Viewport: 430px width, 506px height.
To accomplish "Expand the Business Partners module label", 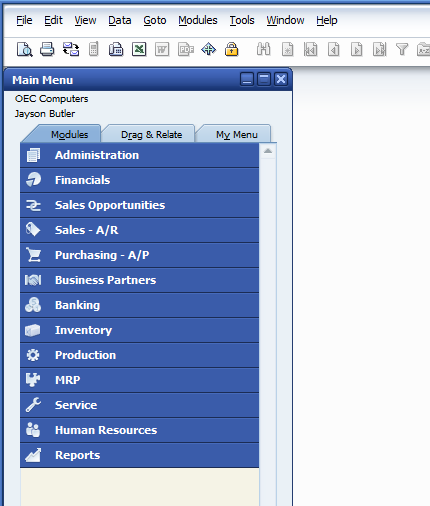I will pyautogui.click(x=106, y=280).
